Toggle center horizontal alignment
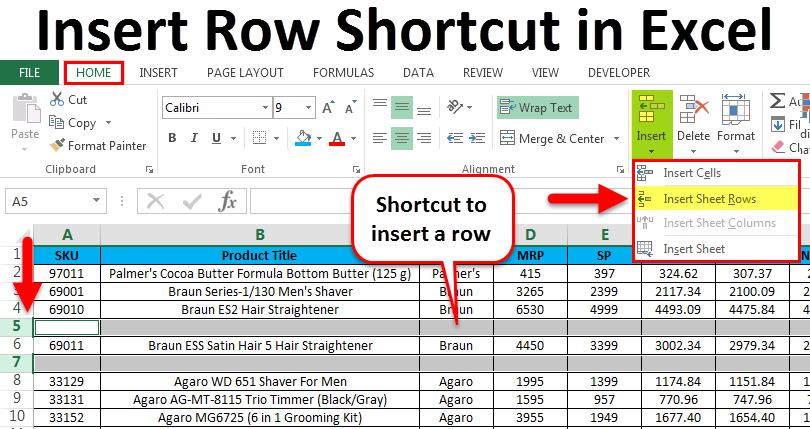Screen dimensions: 810x429 (x=402, y=138)
